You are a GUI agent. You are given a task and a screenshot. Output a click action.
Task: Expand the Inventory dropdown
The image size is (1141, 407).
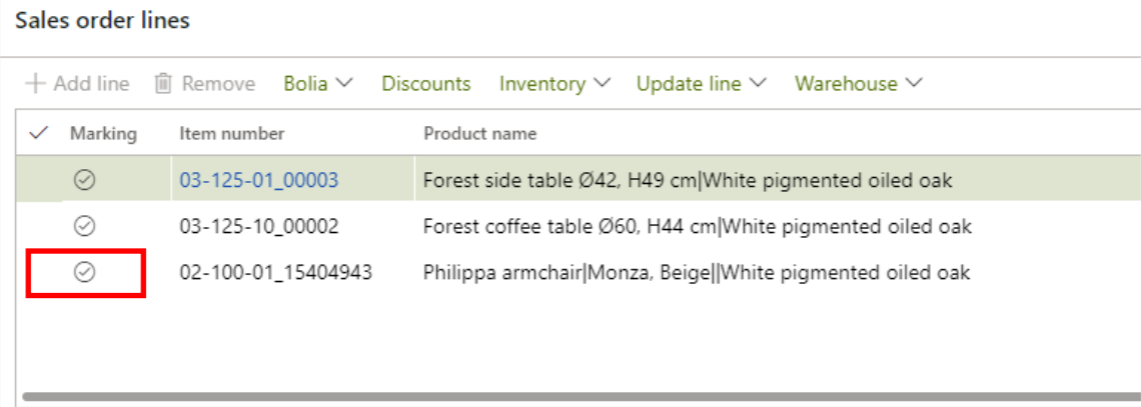point(555,84)
